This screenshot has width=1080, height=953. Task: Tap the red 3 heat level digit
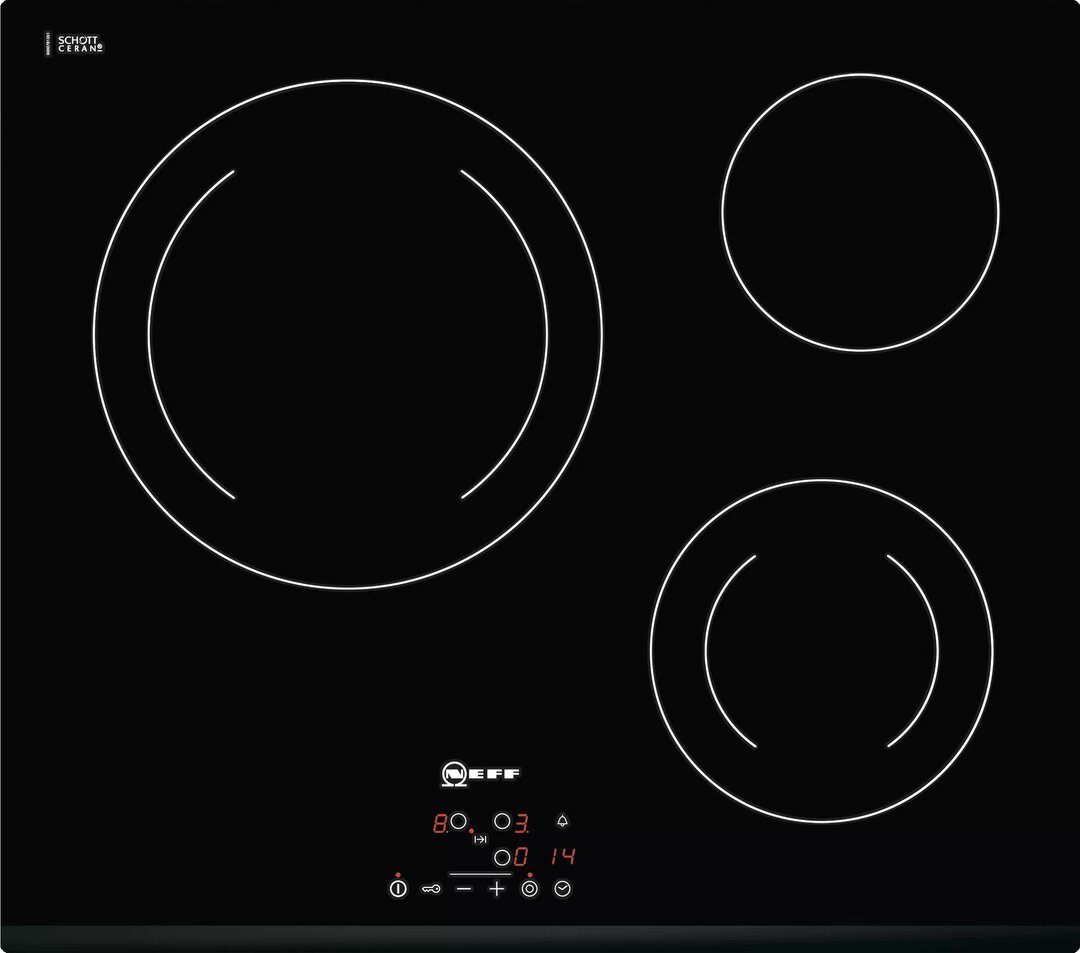521,823
